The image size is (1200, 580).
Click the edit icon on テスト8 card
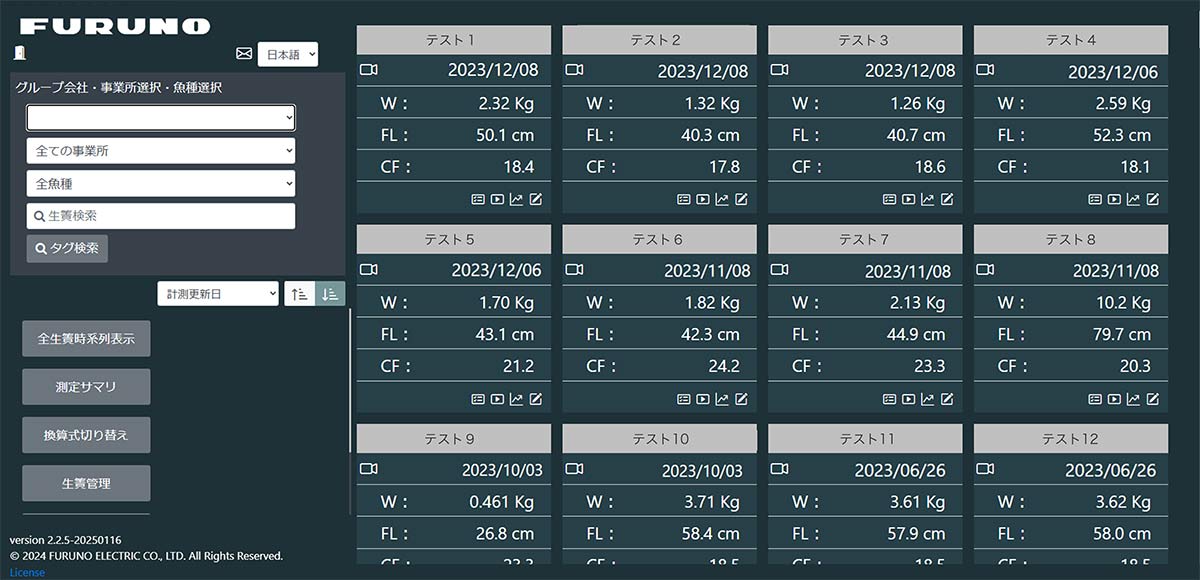1153,399
